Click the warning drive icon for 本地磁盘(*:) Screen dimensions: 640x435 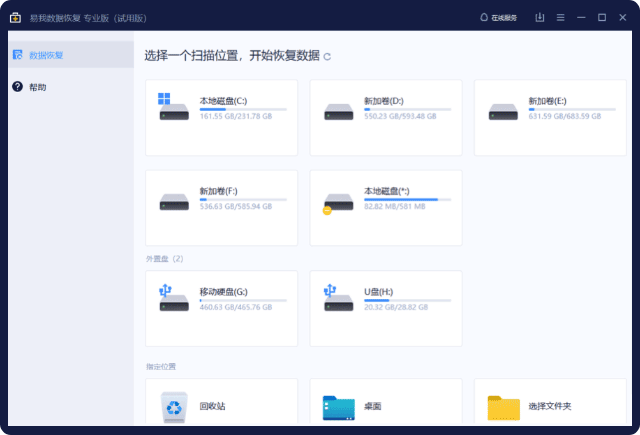click(x=338, y=204)
